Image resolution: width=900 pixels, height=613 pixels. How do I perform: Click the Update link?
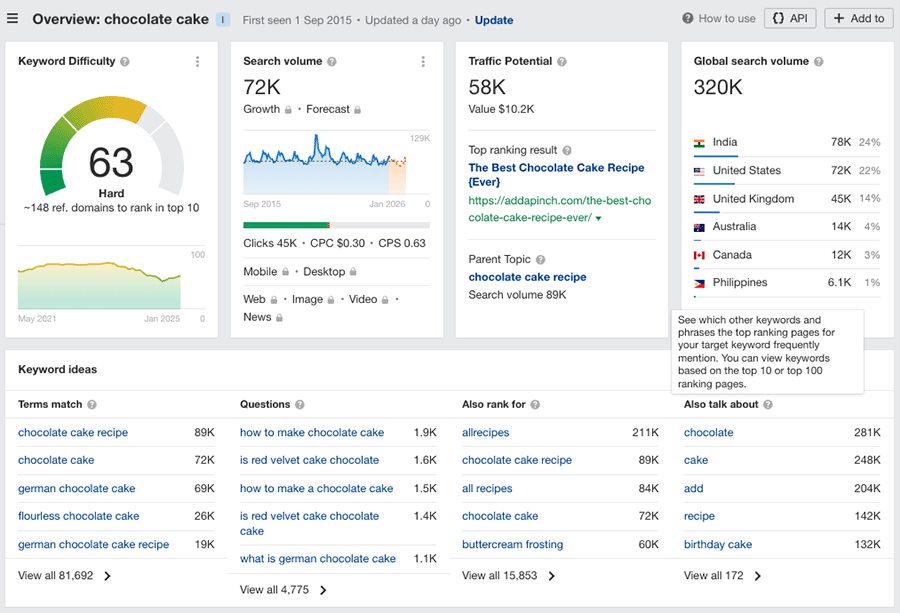point(494,20)
